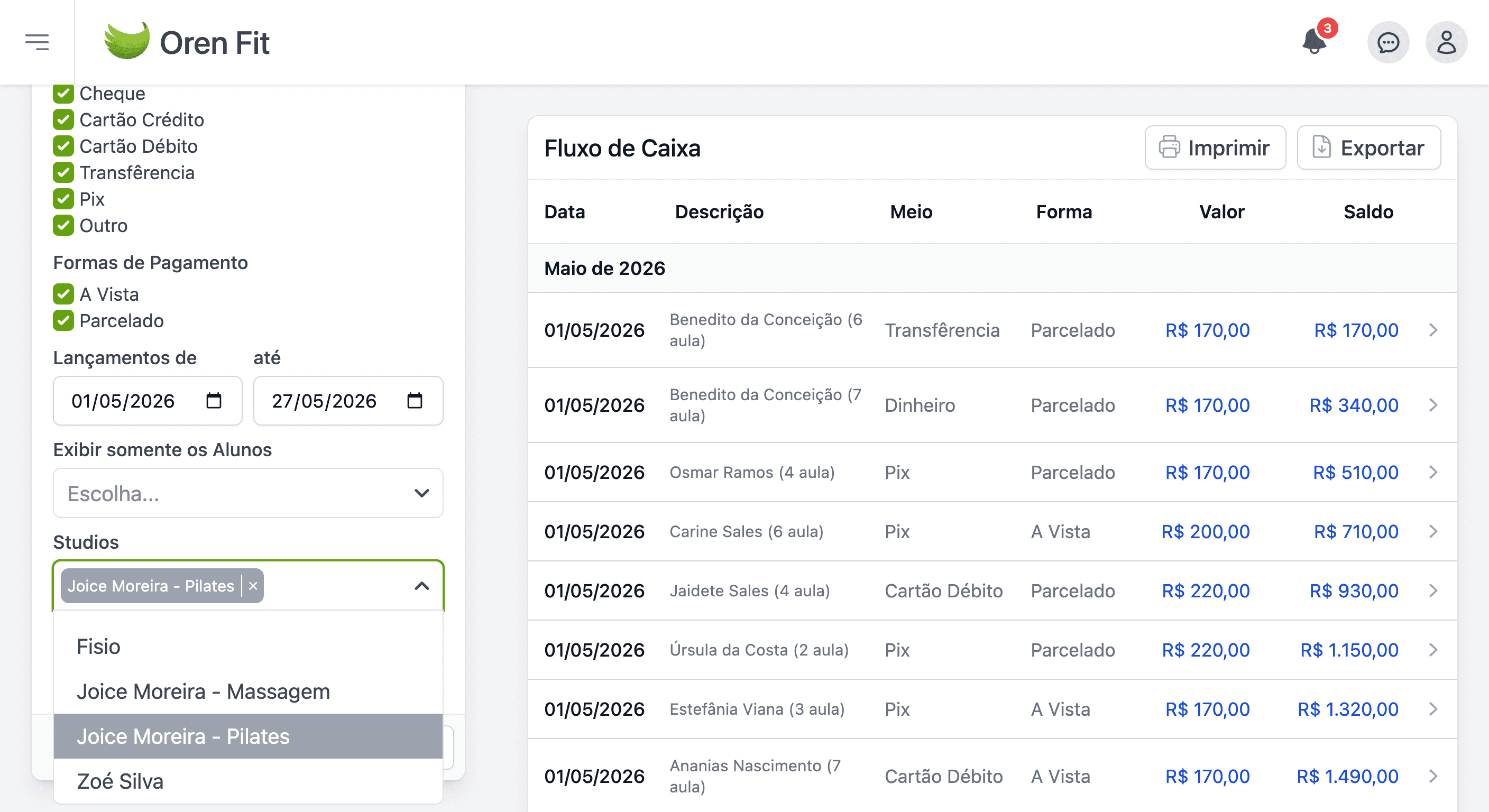Open notifications bell with 3 alerts
Viewport: 1489px width, 812px height.
1316,41
